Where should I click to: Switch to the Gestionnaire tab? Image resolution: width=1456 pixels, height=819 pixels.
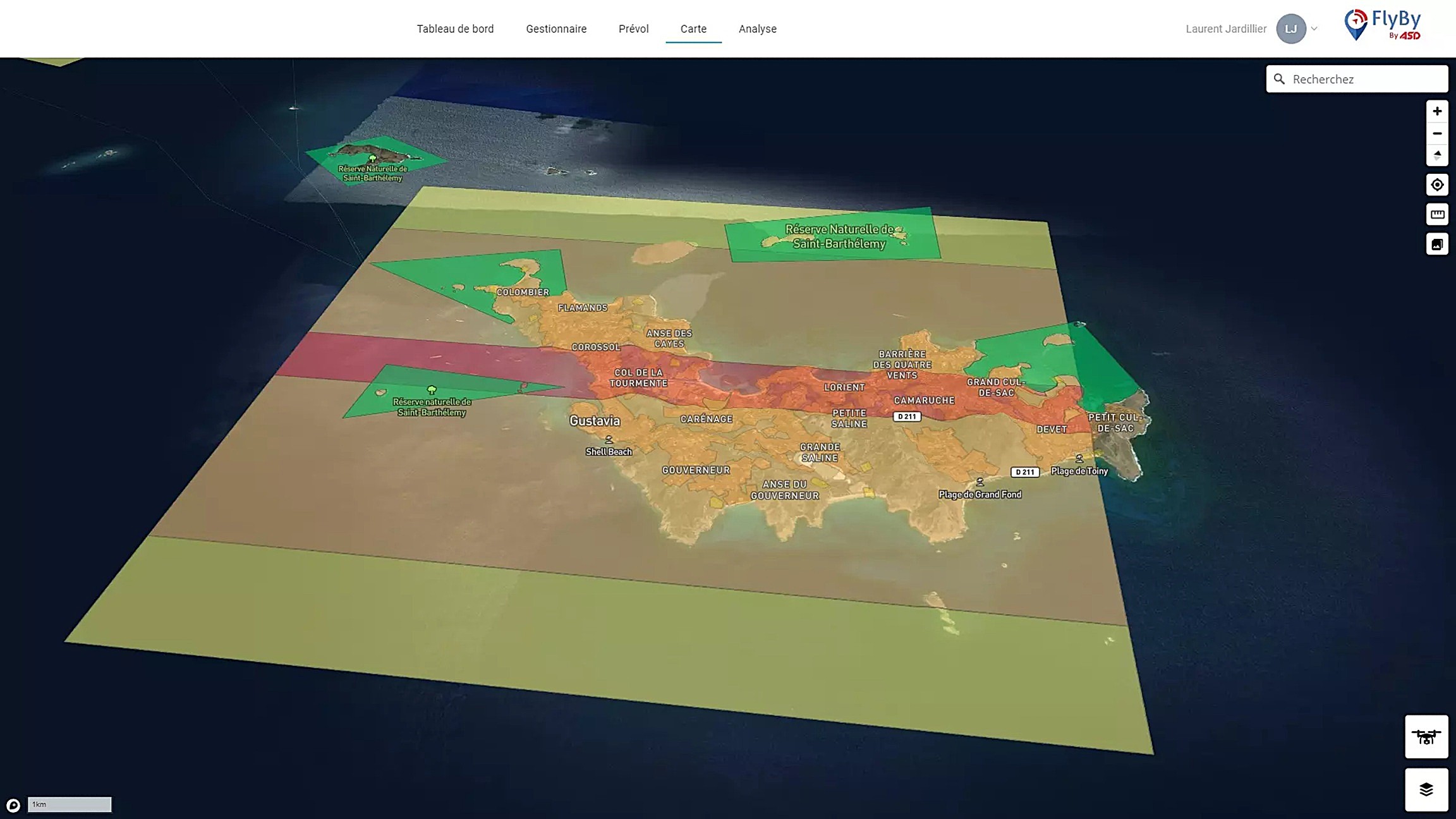click(556, 29)
